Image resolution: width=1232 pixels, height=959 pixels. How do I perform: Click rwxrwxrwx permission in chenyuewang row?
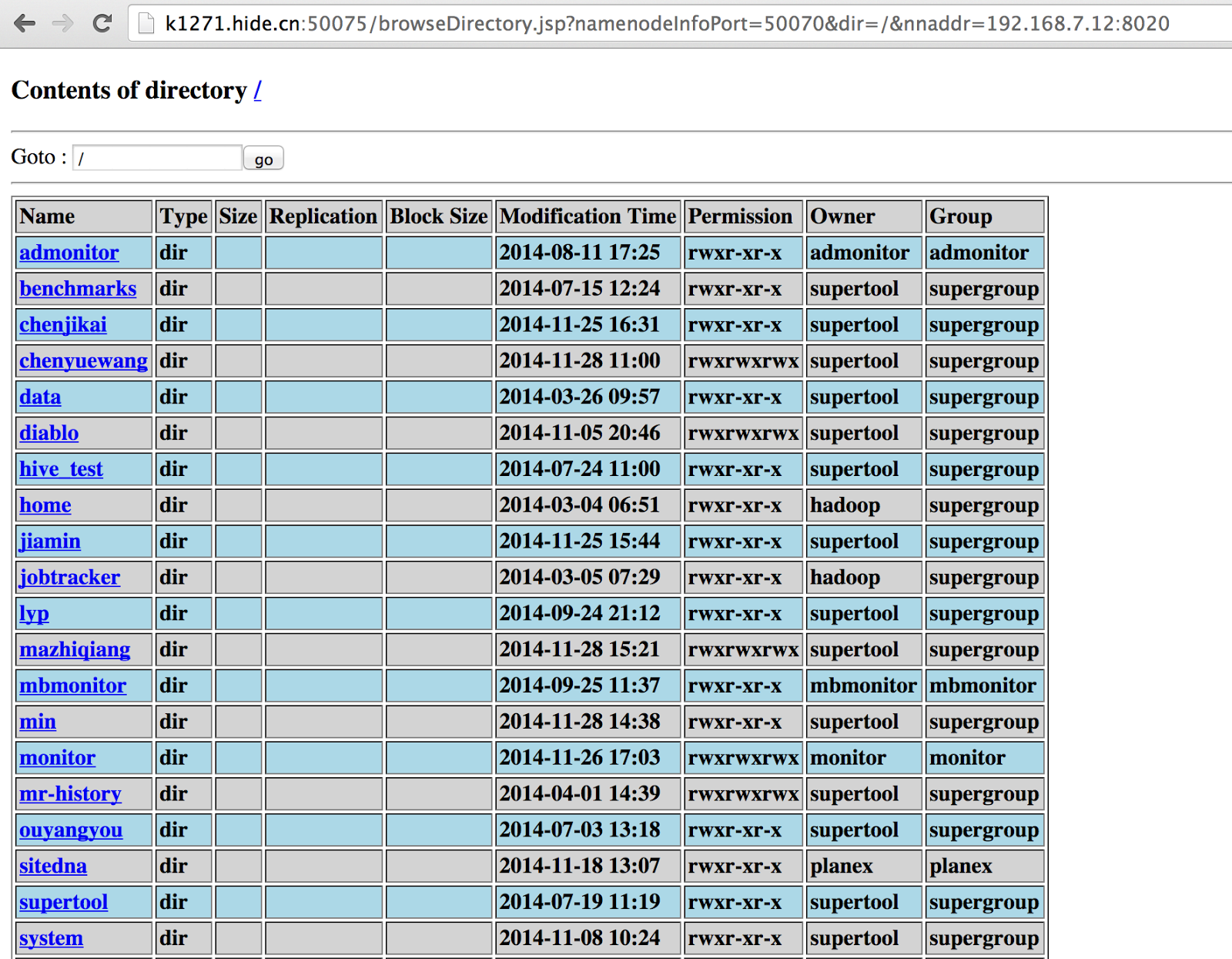click(743, 361)
